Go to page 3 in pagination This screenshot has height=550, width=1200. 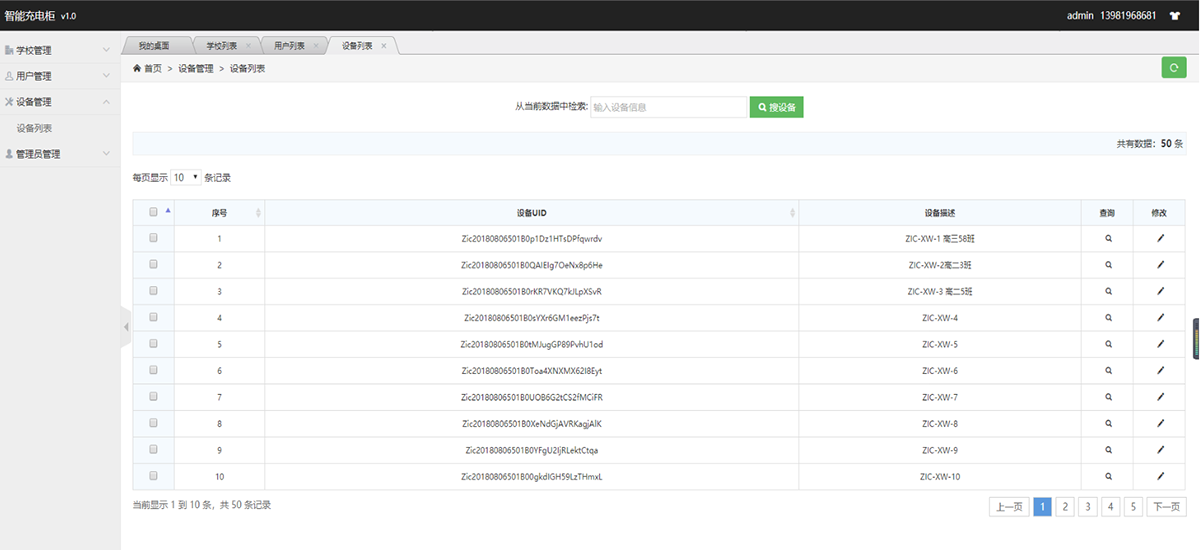(1088, 507)
